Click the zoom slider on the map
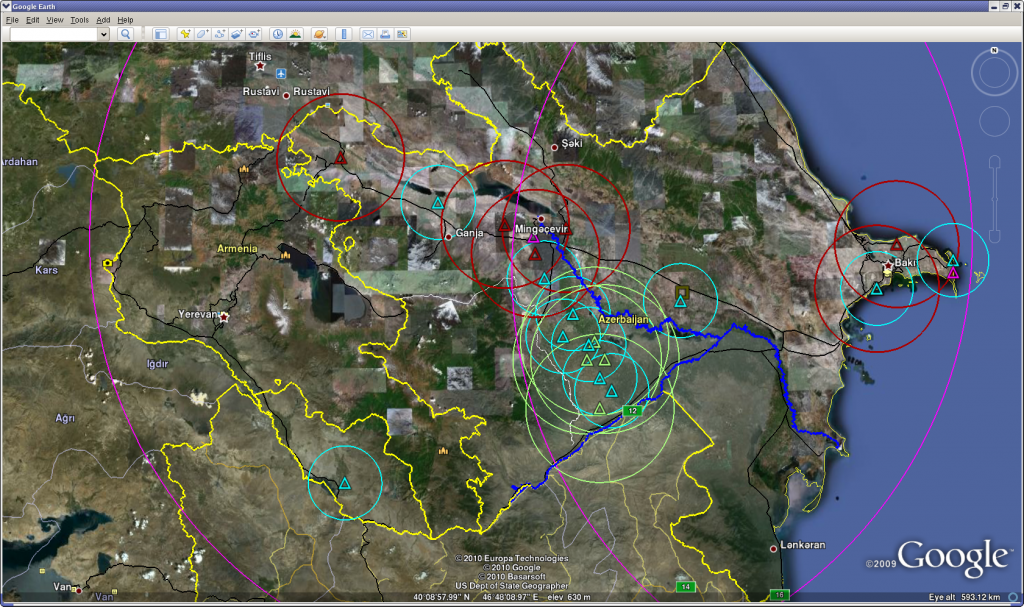This screenshot has height=607, width=1024. tap(994, 200)
